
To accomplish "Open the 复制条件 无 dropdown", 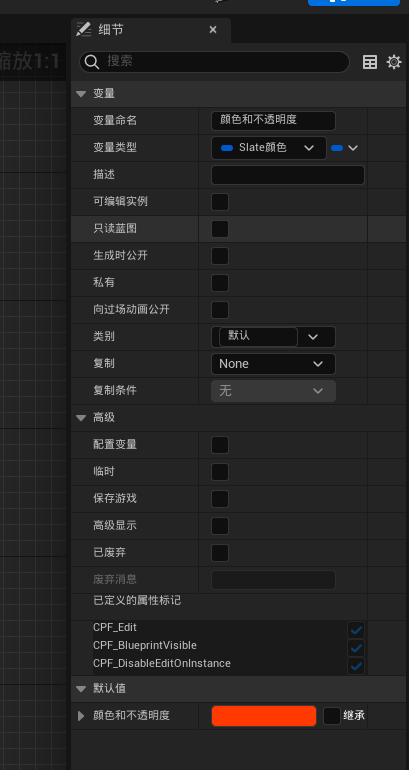I will (273, 391).
